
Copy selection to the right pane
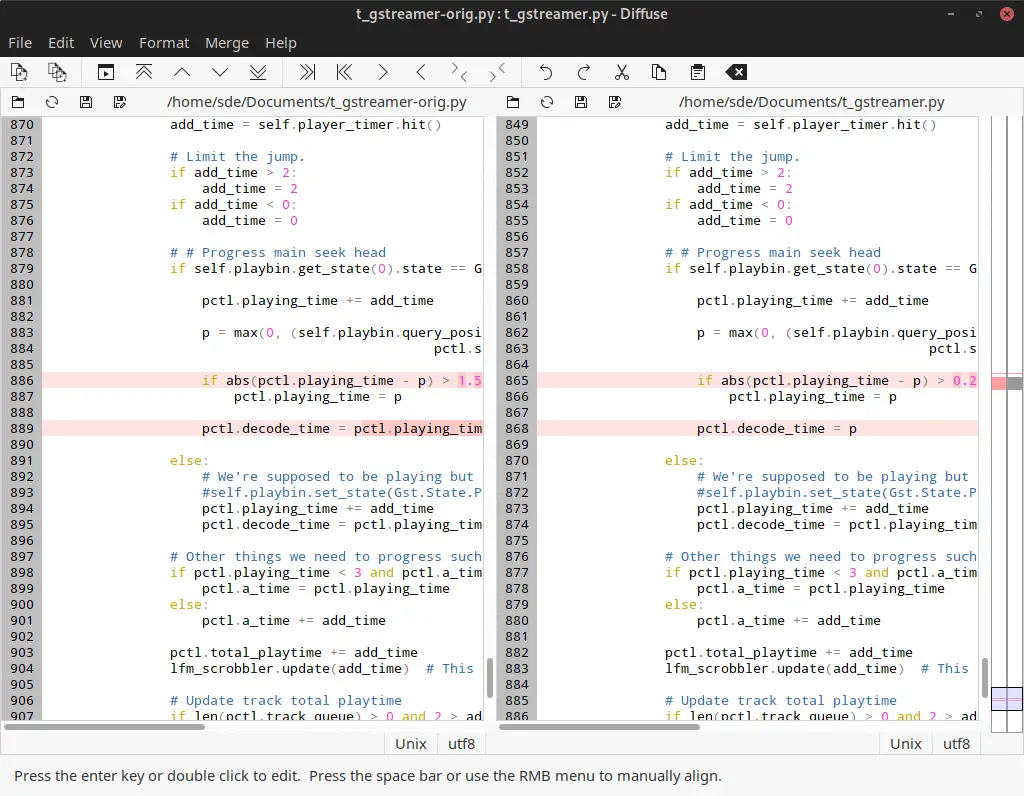(307, 72)
